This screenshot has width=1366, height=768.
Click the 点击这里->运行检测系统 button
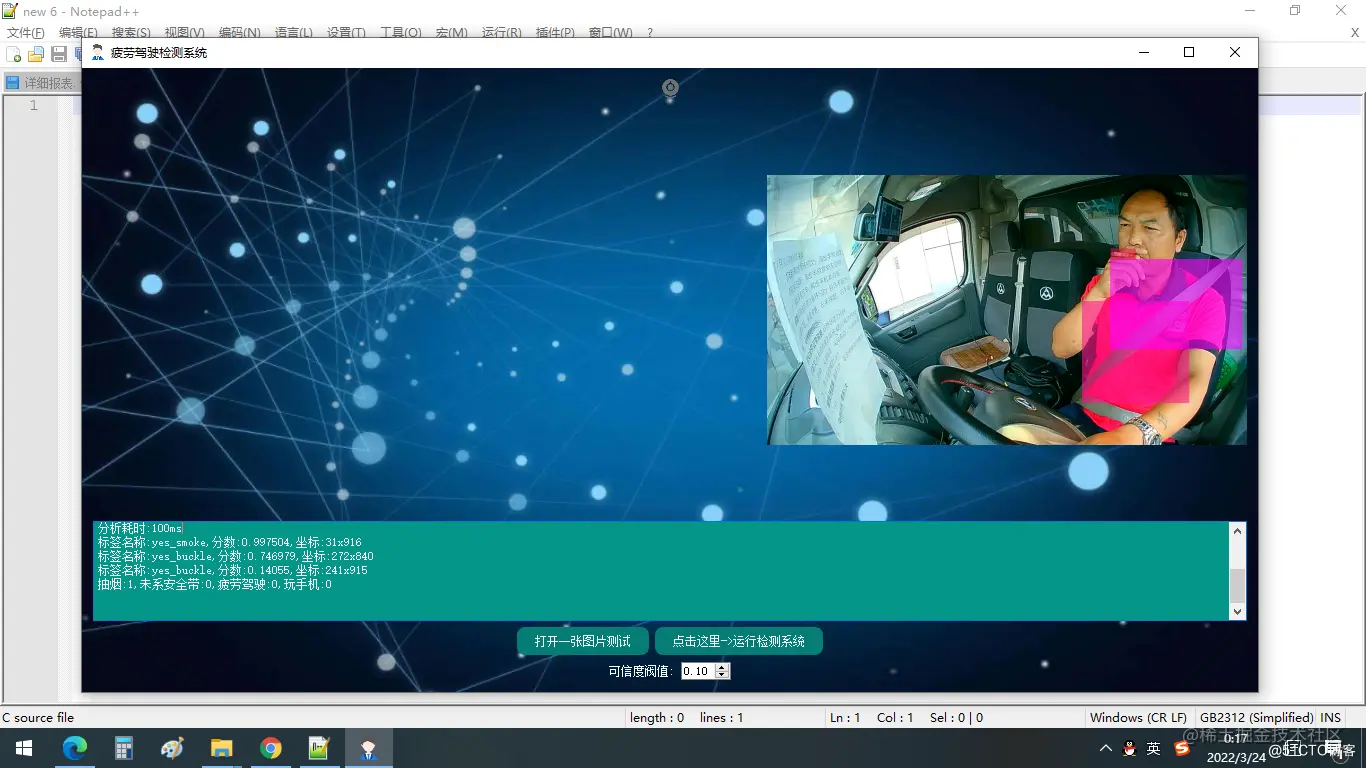739,641
